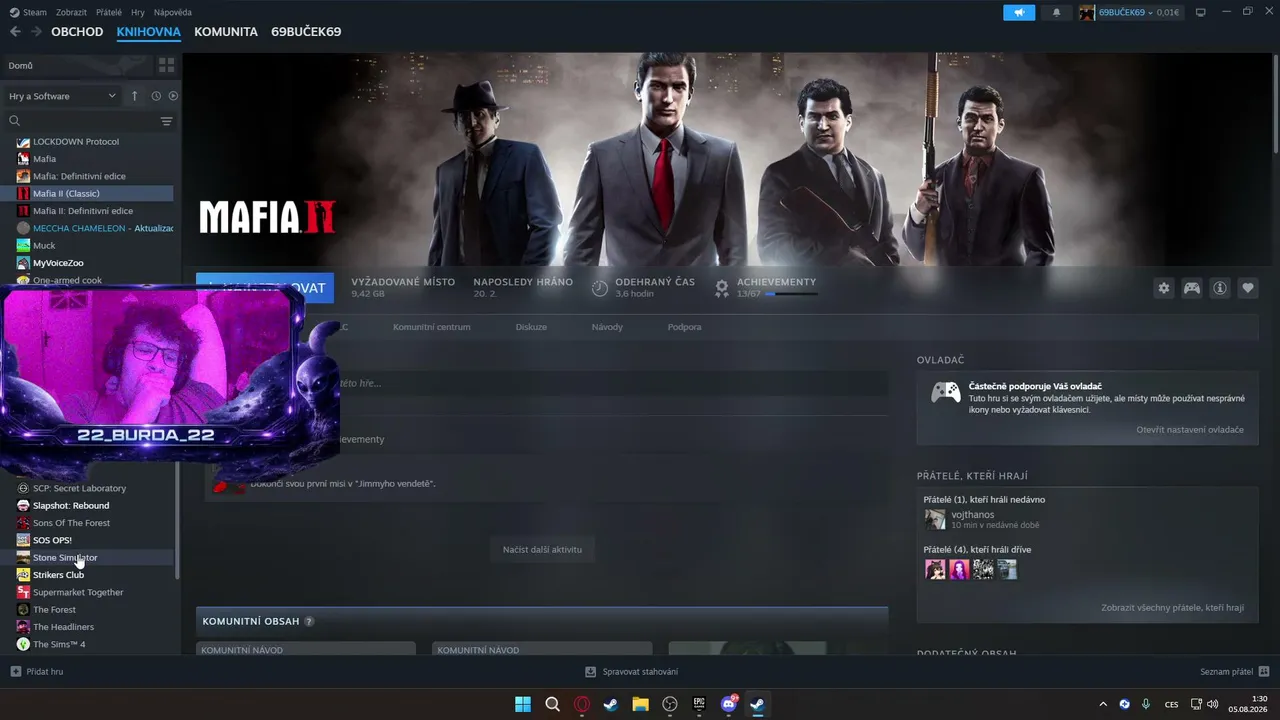The height and width of the screenshot is (720, 1280).
Task: Click Přidat hru button
Action: click(x=37, y=672)
